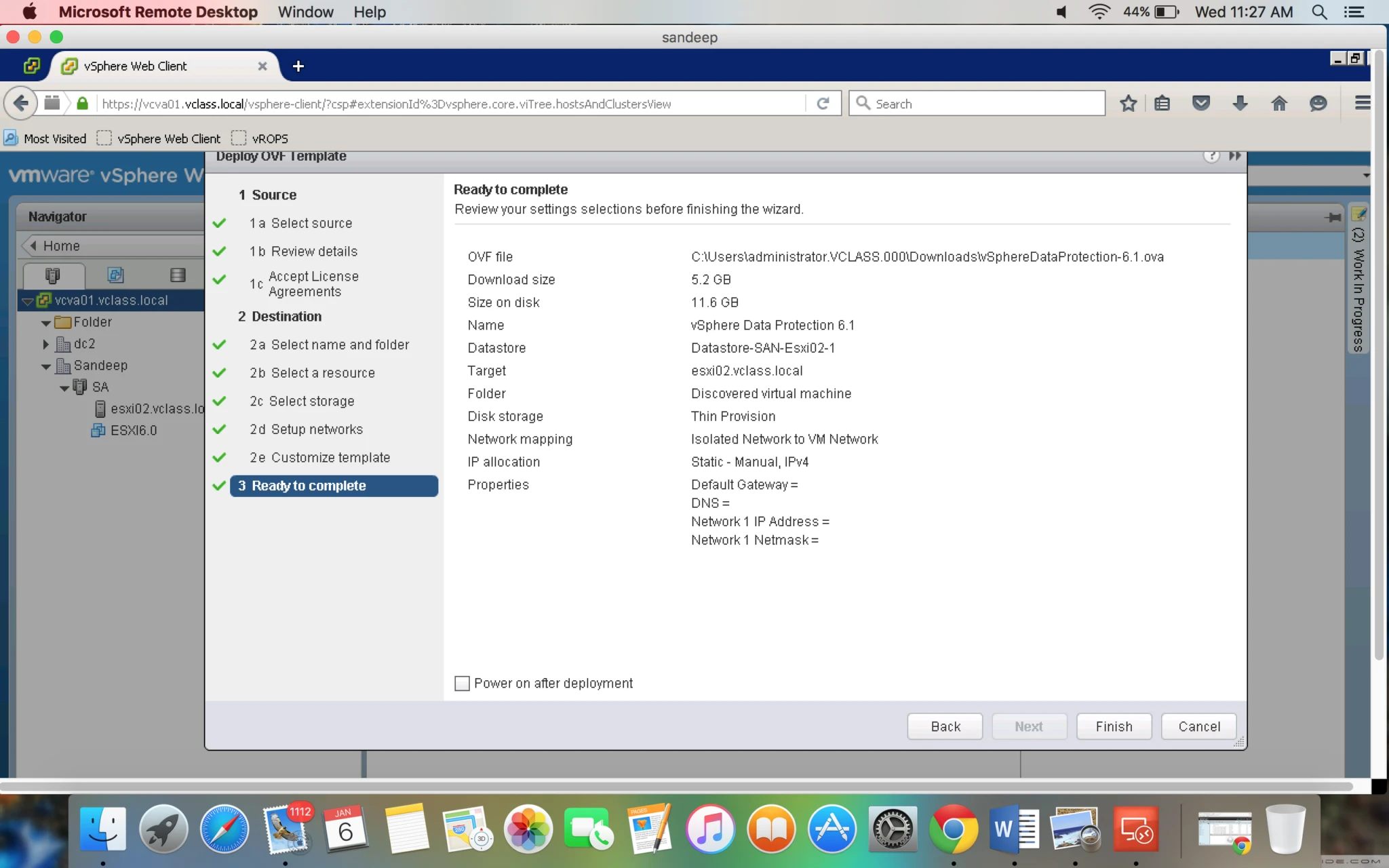Open the Window menu in the menu bar
This screenshot has height=868, width=1389.
(x=305, y=12)
